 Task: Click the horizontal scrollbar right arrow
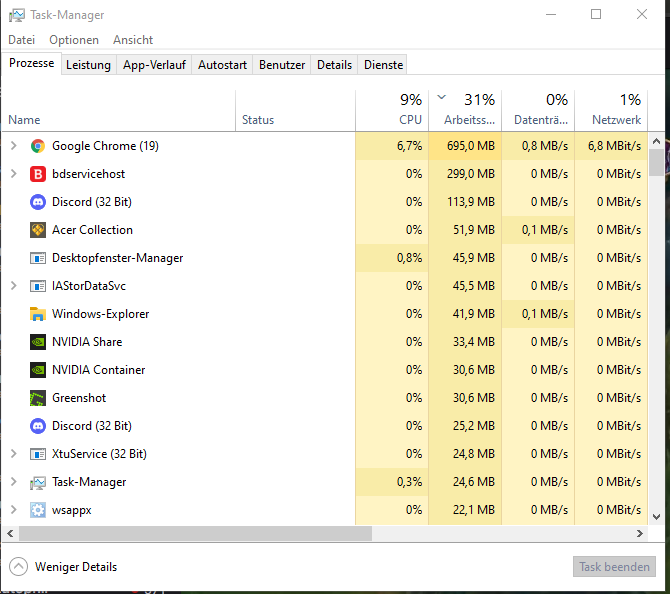coord(640,533)
